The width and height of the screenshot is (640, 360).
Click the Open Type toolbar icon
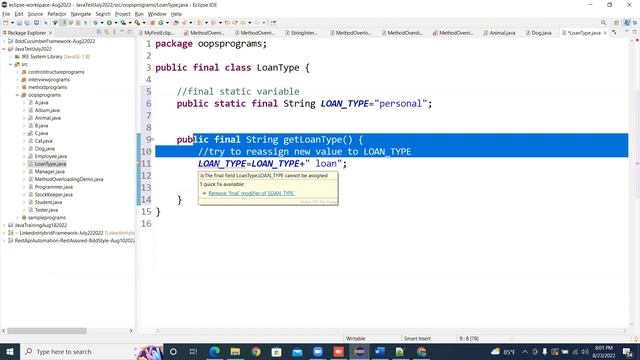coord(176,23)
